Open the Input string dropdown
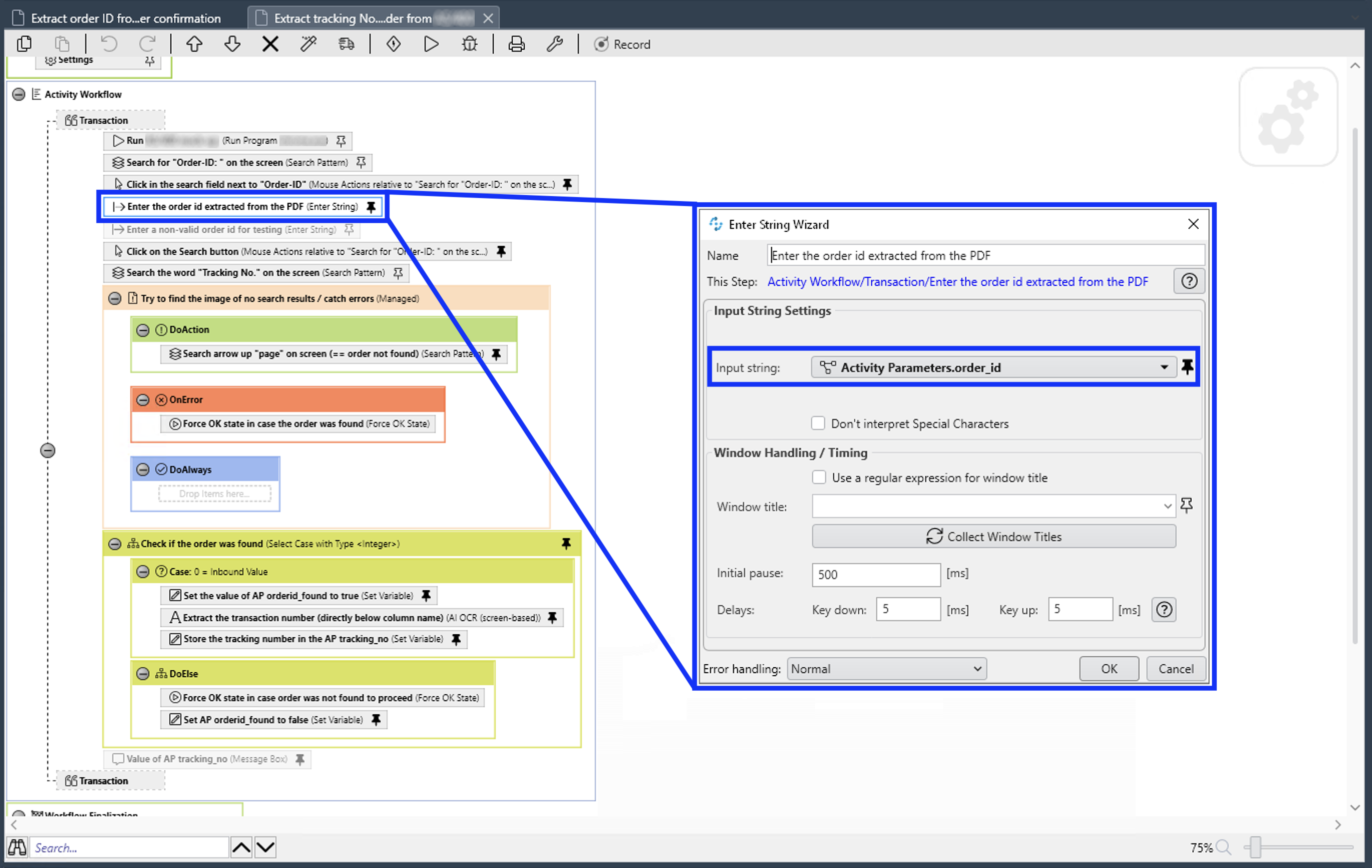The image size is (1372, 868). click(x=1164, y=367)
